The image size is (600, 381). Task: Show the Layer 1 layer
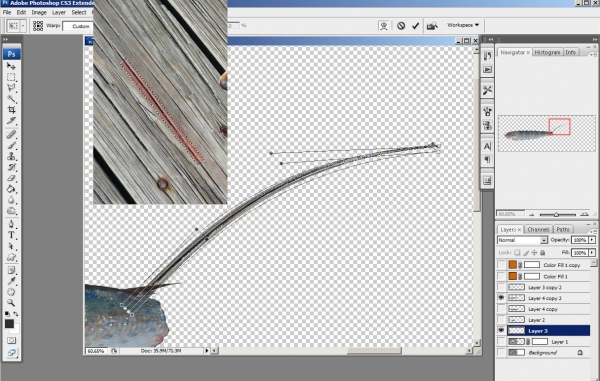pyautogui.click(x=501, y=342)
